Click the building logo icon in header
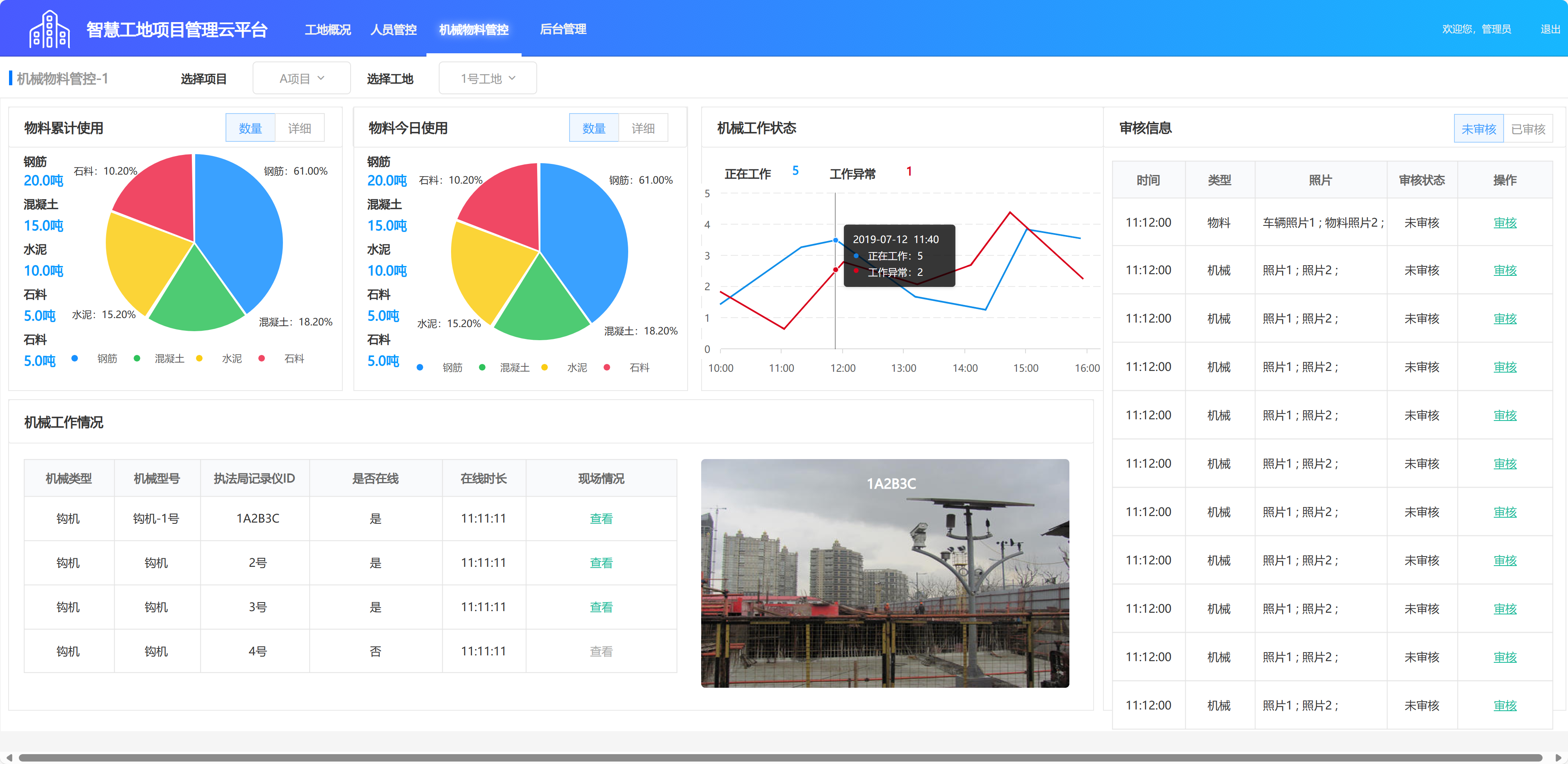The width and height of the screenshot is (1568, 764). 50,29
